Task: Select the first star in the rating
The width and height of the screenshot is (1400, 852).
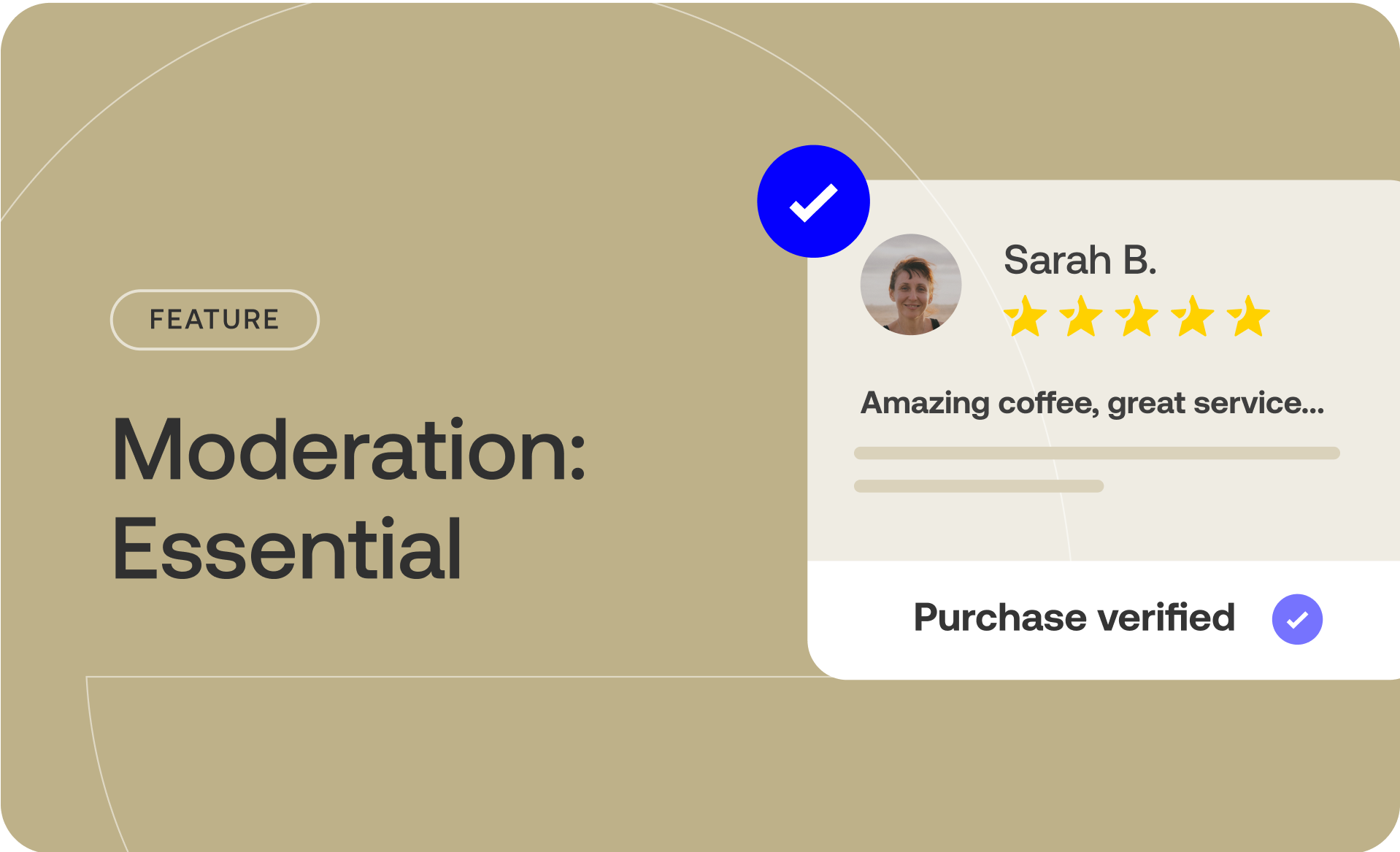Action: coord(1026,318)
